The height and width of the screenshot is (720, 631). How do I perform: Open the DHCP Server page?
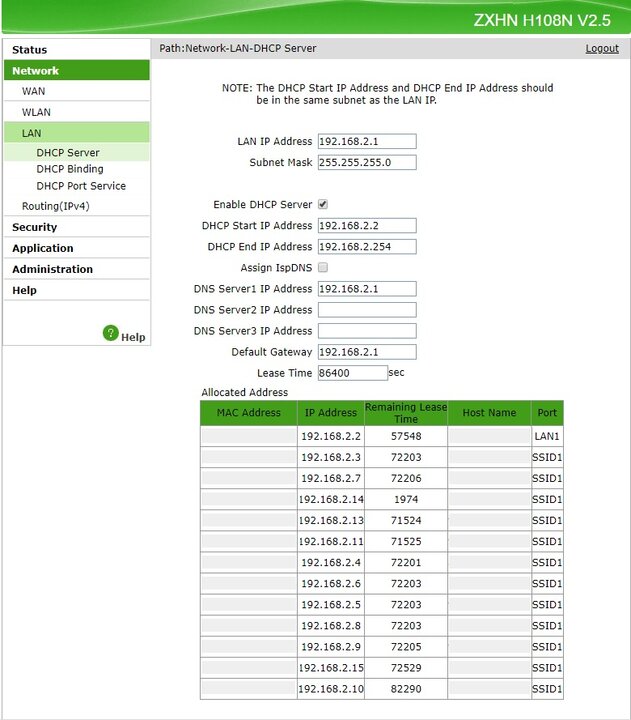click(68, 152)
